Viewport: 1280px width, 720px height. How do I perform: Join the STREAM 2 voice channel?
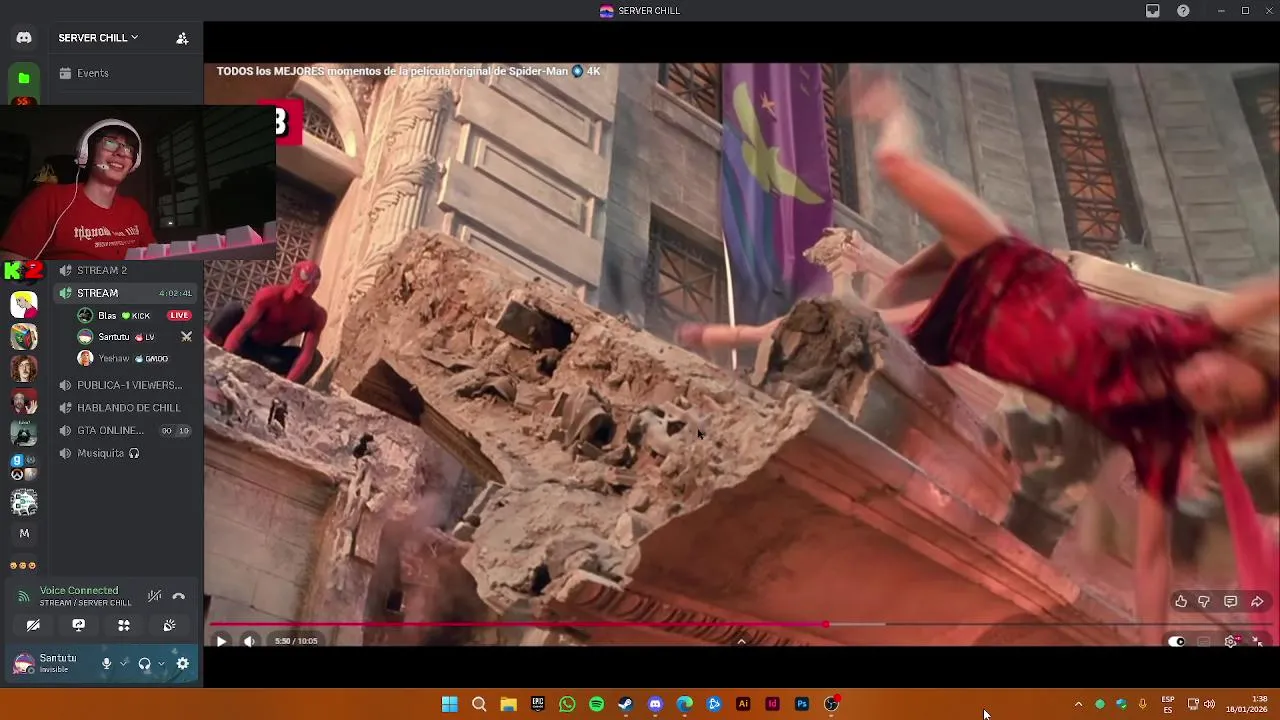click(x=125, y=270)
